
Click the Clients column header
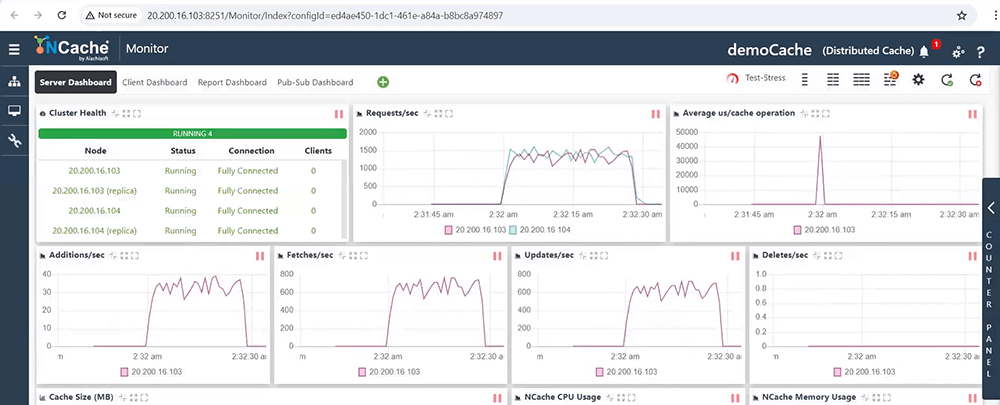point(318,151)
